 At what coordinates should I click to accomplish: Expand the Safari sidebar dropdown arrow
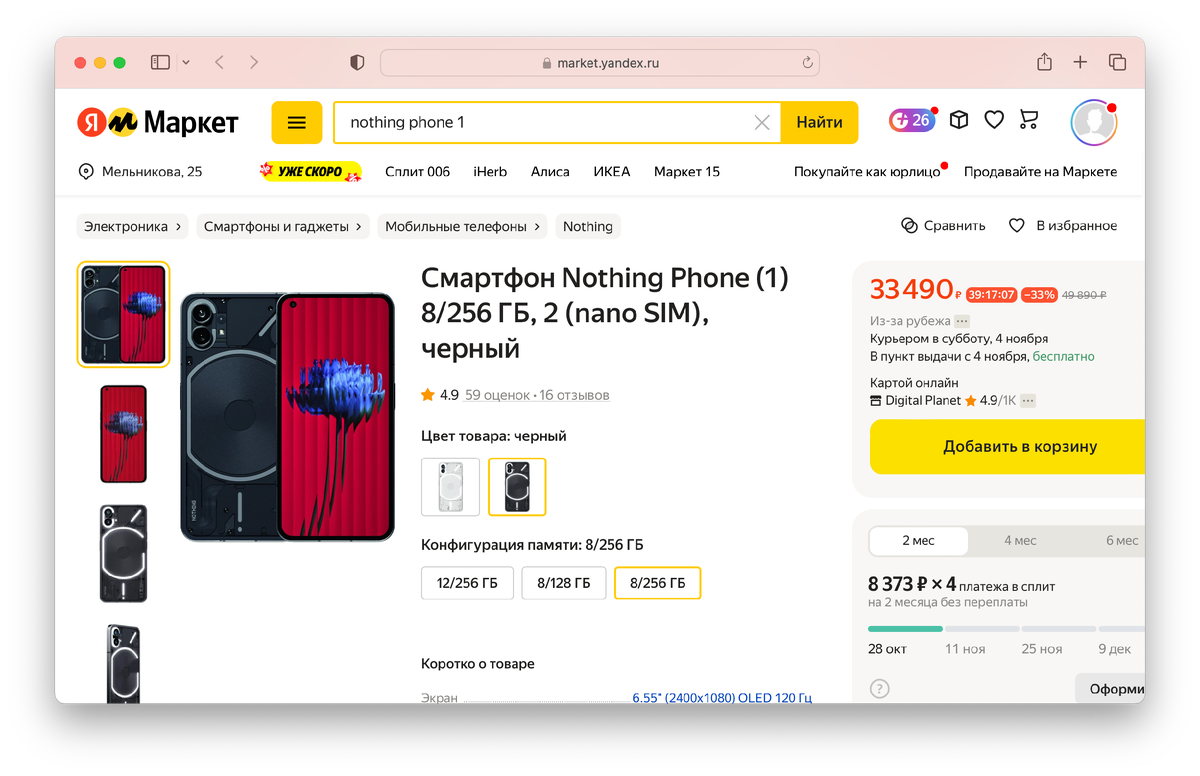click(186, 62)
